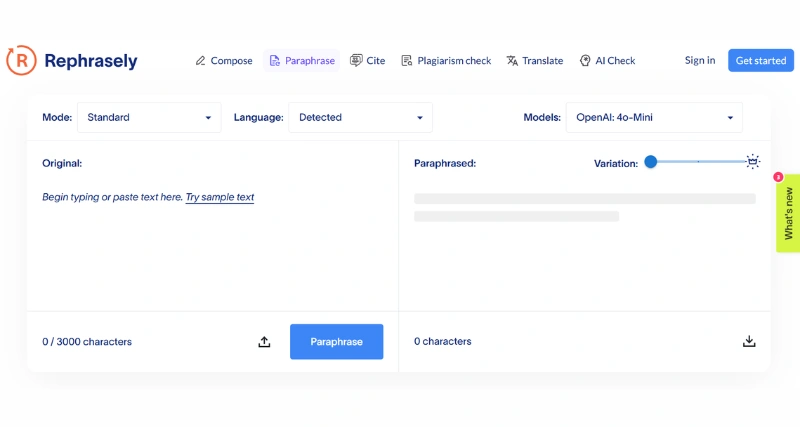Click the Mode dropdown arrow
Screen dimensions: 800x427
[208, 118]
